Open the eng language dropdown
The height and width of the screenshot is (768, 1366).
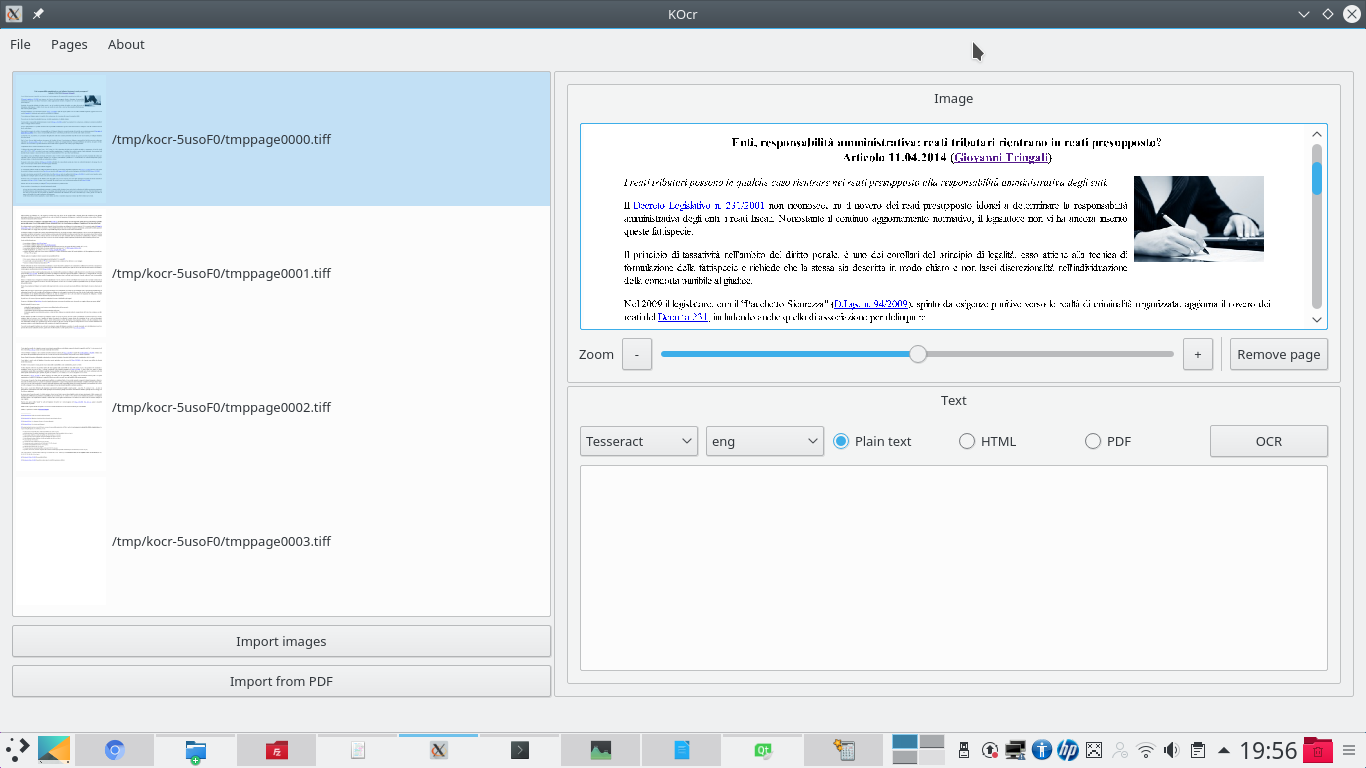pyautogui.click(x=765, y=441)
